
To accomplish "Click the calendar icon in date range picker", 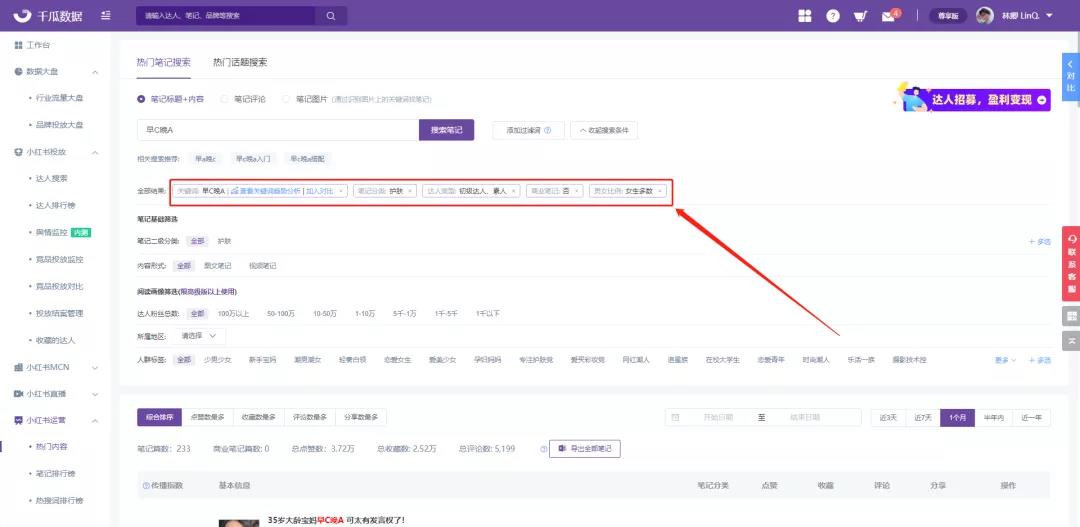I will pos(676,417).
